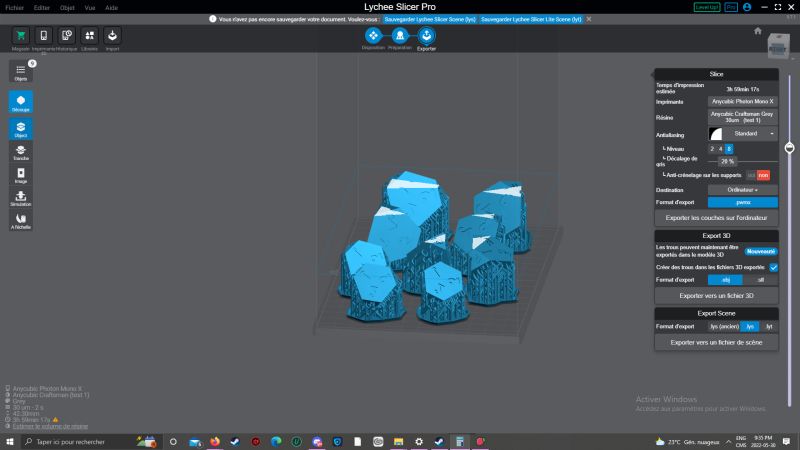Screen dimensions: 800x450
Task: Open the Vue menu
Action: [x=90, y=8]
